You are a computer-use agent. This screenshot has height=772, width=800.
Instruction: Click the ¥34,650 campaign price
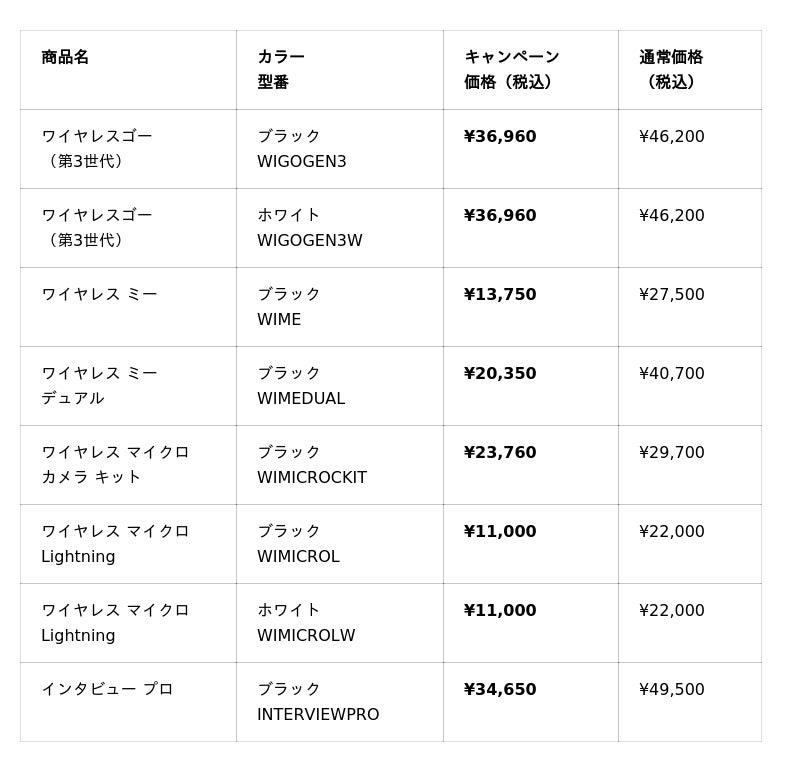coord(500,689)
